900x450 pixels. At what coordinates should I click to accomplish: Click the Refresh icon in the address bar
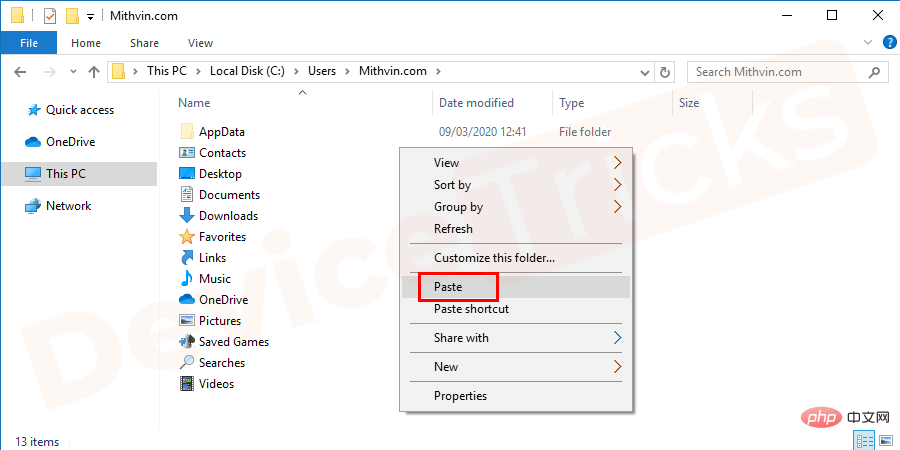pyautogui.click(x=665, y=72)
